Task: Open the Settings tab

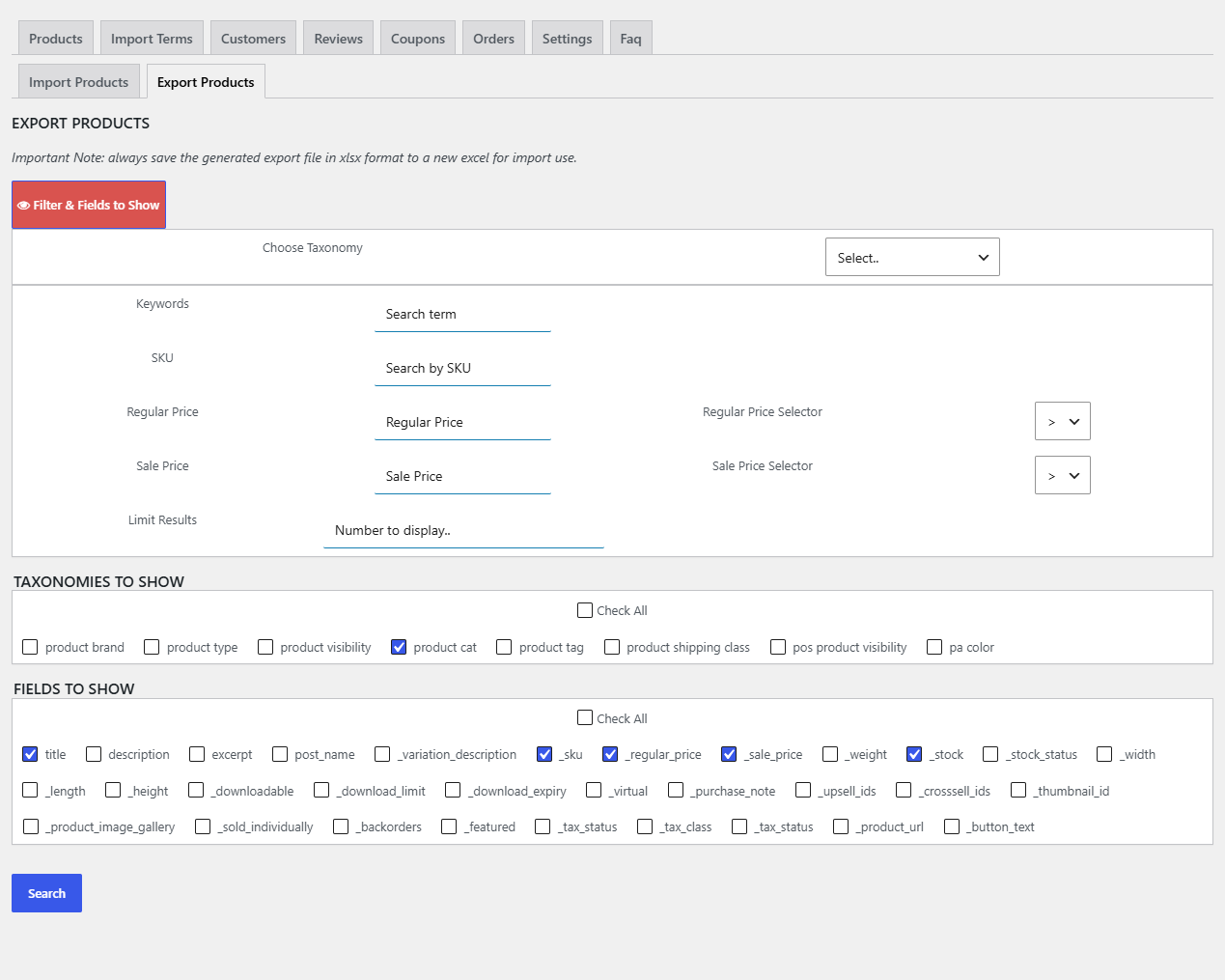Action: [568, 39]
